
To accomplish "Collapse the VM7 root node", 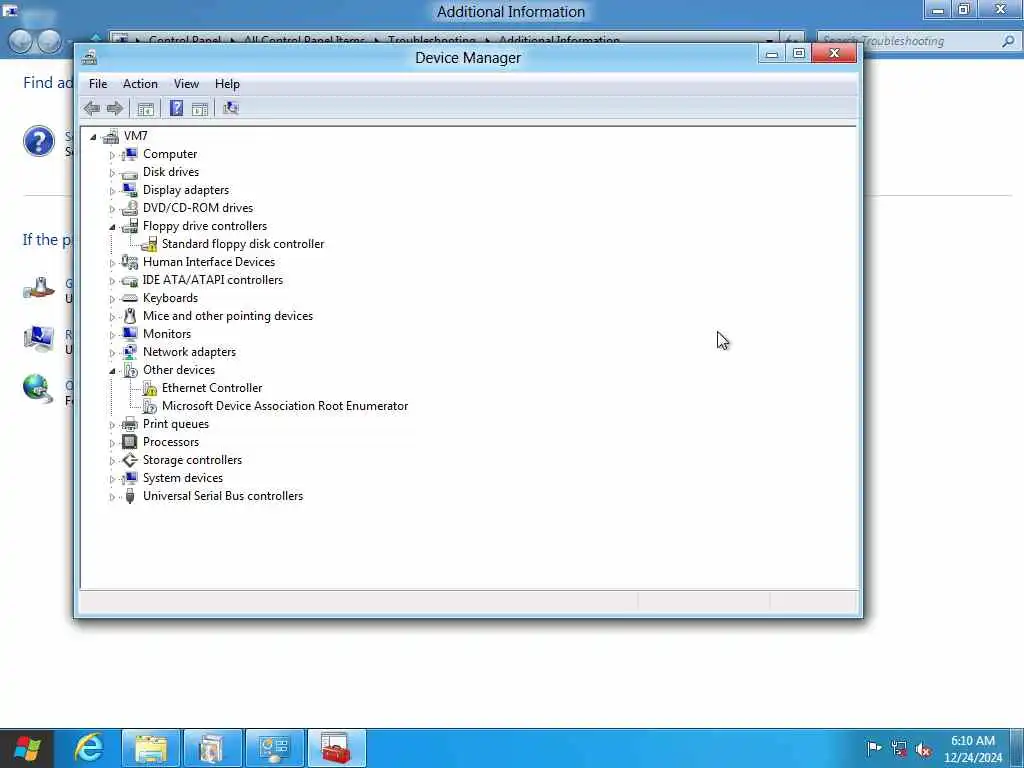I will point(93,137).
